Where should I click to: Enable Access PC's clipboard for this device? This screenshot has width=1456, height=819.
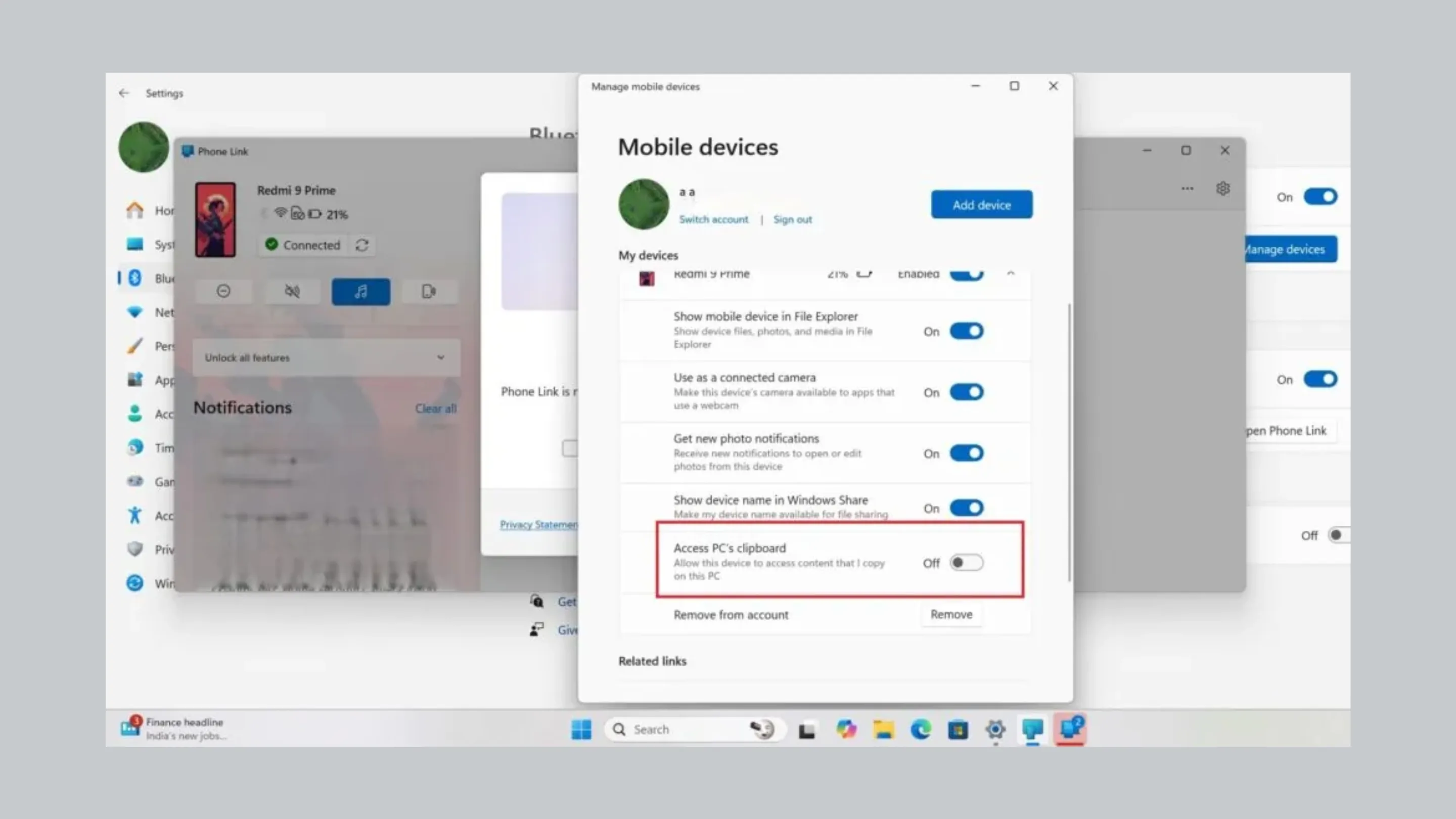coord(966,563)
